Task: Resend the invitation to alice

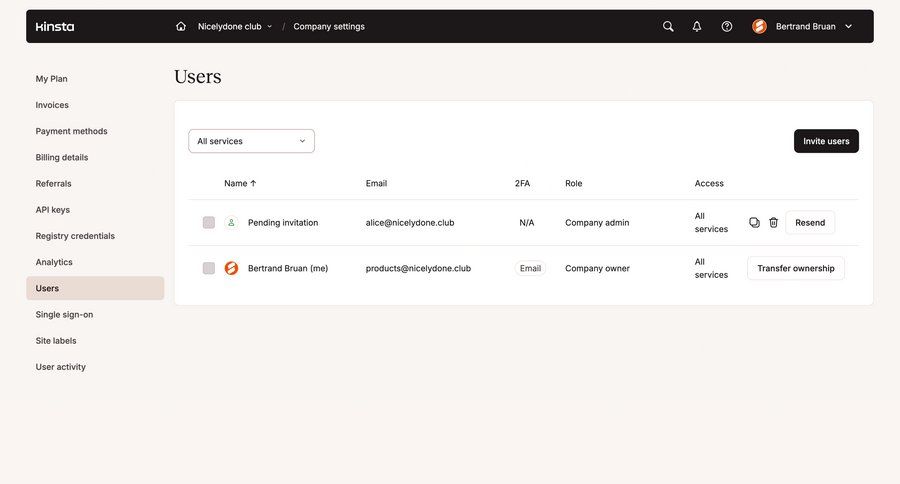Action: (810, 222)
